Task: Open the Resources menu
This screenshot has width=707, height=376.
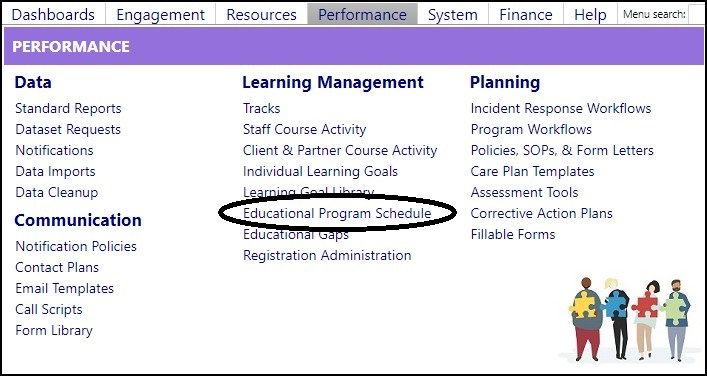Action: click(x=262, y=14)
